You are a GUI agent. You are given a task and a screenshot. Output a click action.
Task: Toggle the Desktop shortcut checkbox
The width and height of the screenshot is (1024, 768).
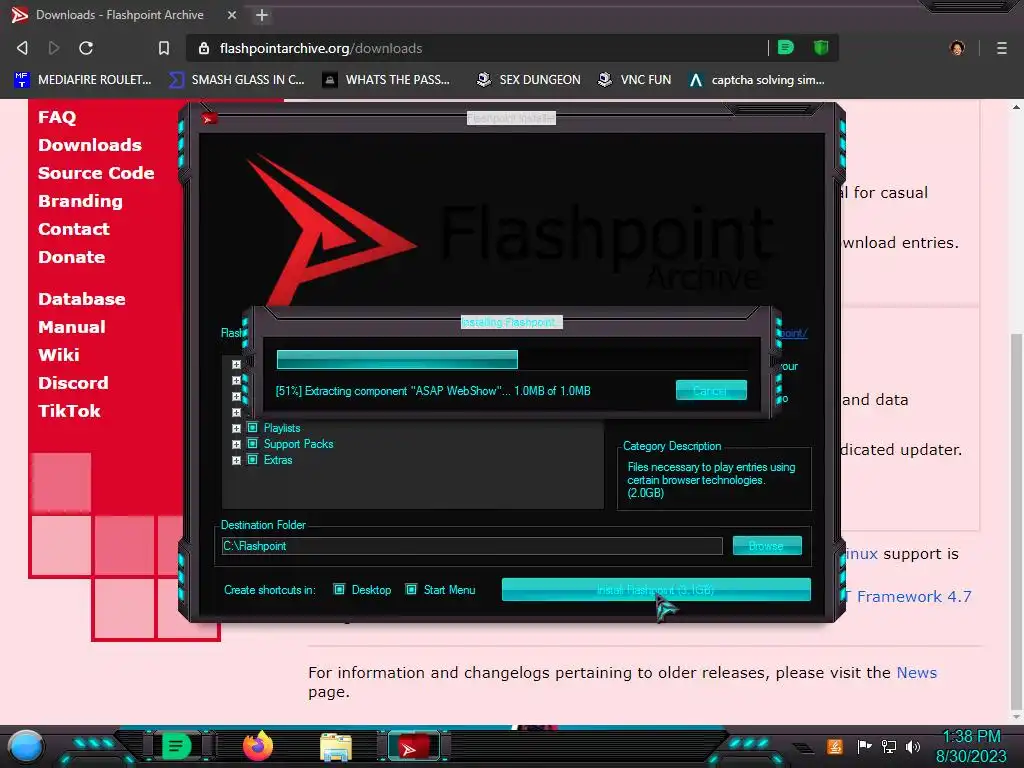coord(340,590)
